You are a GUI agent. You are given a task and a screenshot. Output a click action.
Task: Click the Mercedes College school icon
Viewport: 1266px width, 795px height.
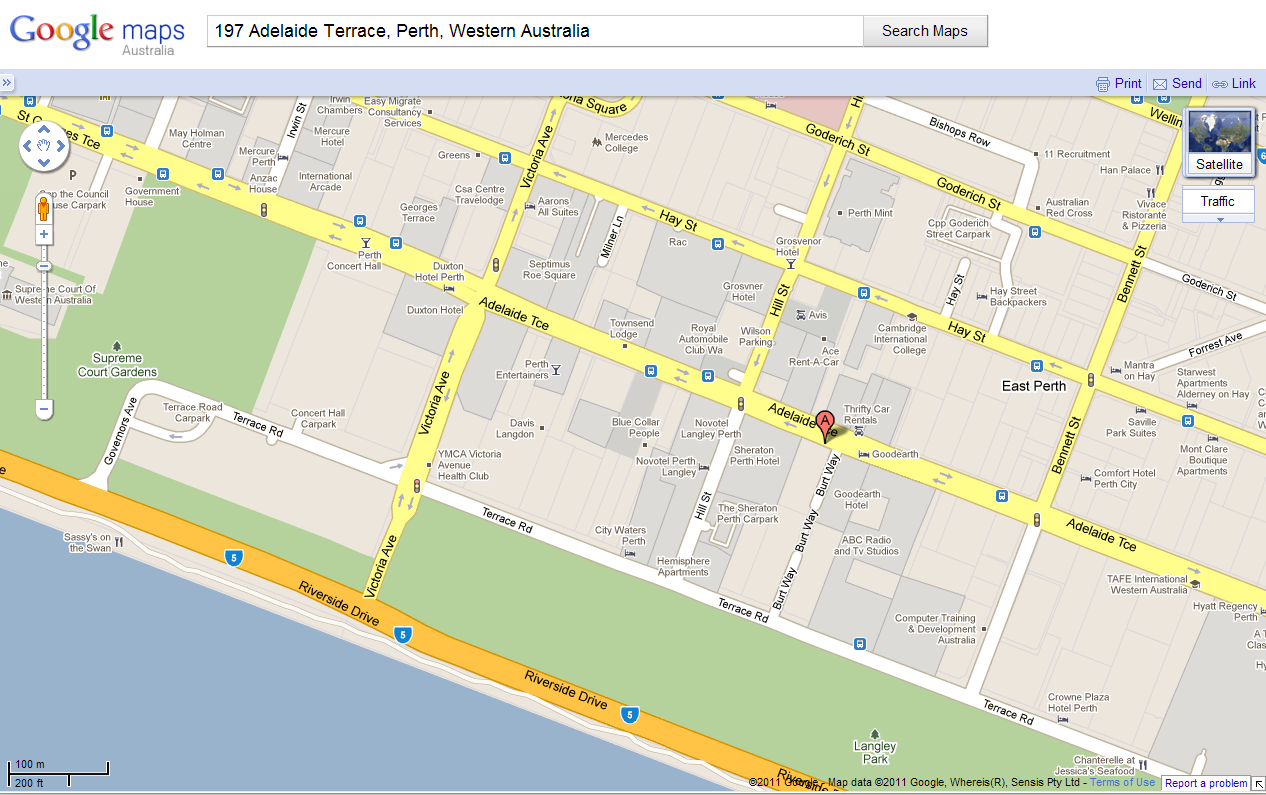597,143
